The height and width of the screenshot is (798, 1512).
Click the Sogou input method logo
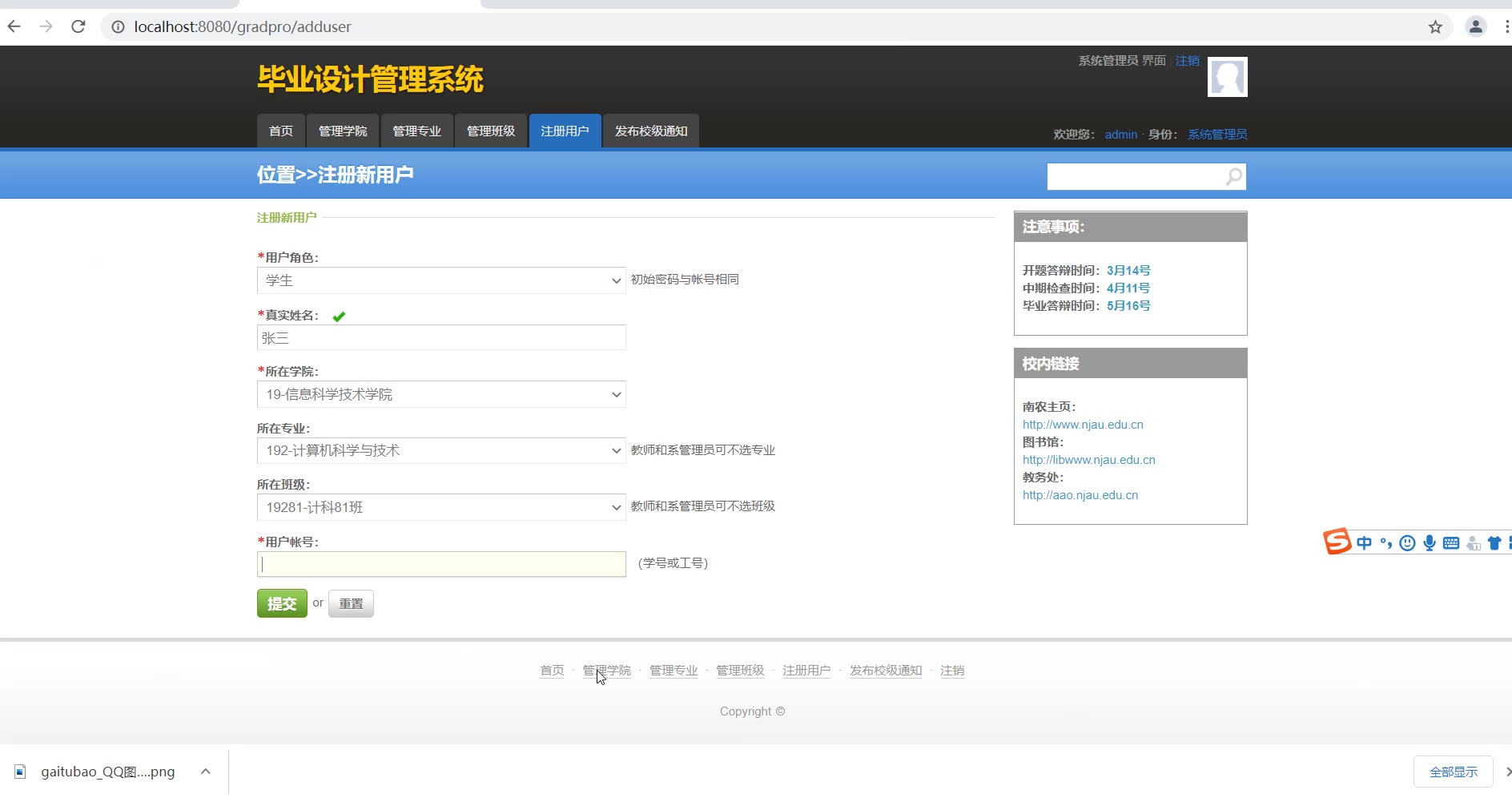pos(1337,542)
